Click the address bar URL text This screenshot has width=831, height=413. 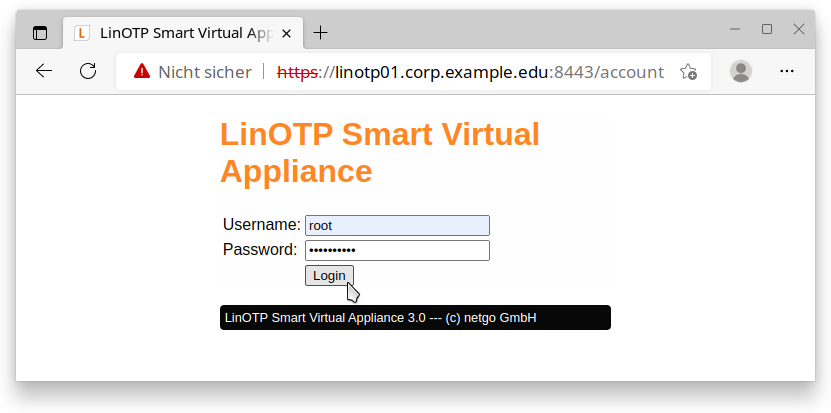(470, 72)
